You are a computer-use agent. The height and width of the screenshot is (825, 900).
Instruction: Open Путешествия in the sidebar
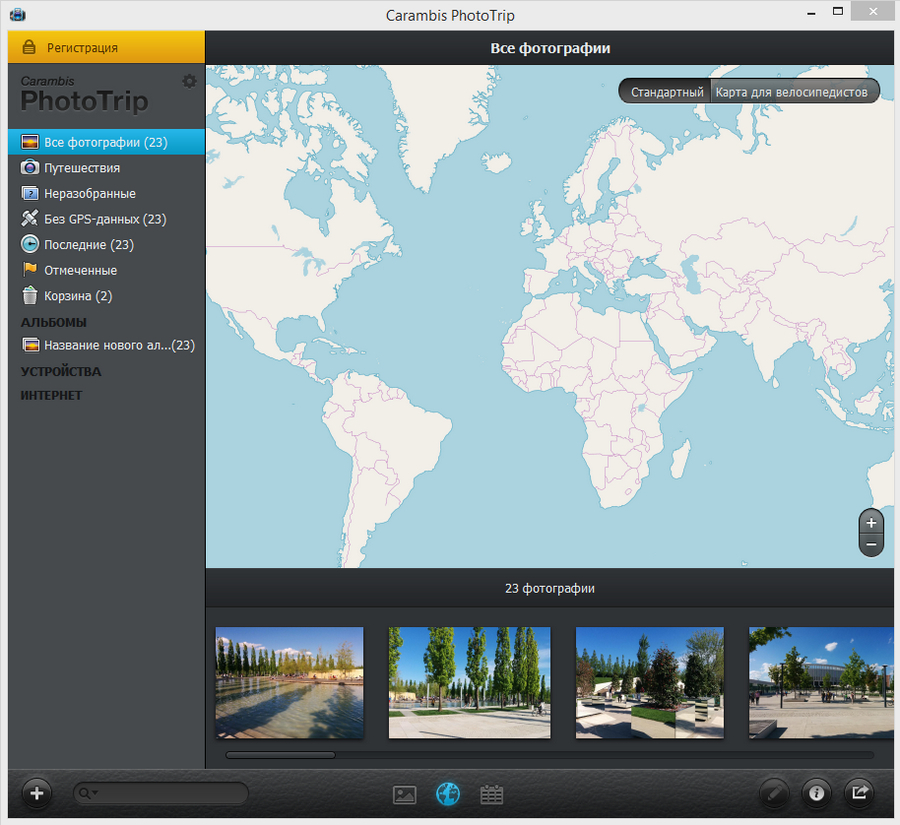point(82,168)
